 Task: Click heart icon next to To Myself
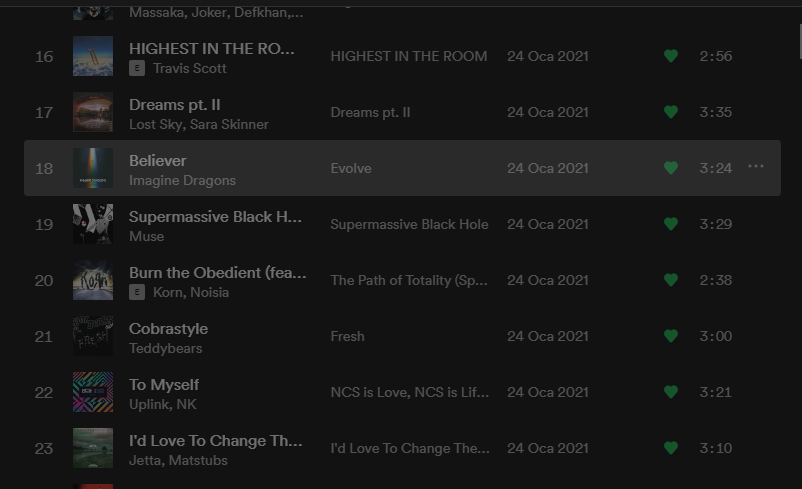click(671, 392)
